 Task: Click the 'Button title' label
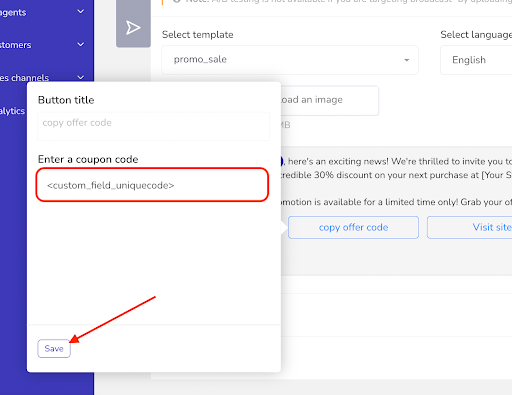(66, 100)
